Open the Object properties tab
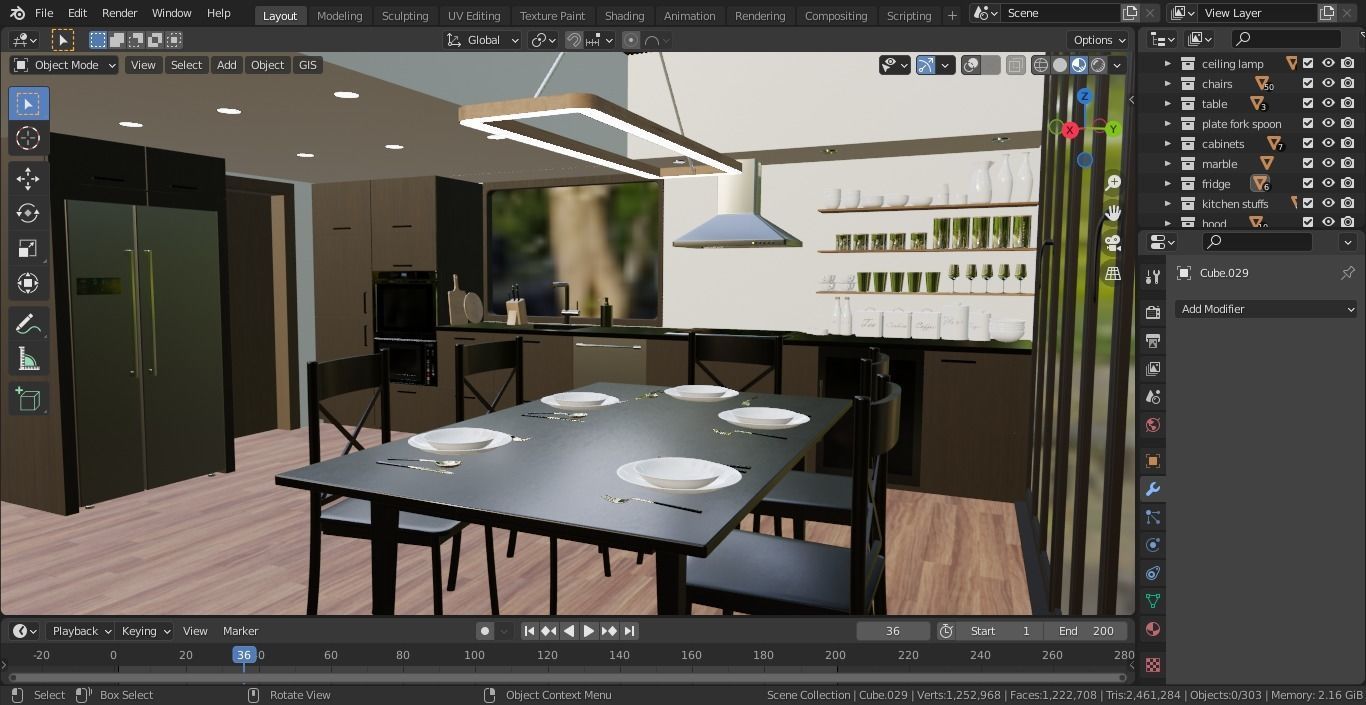 pos(1153,461)
